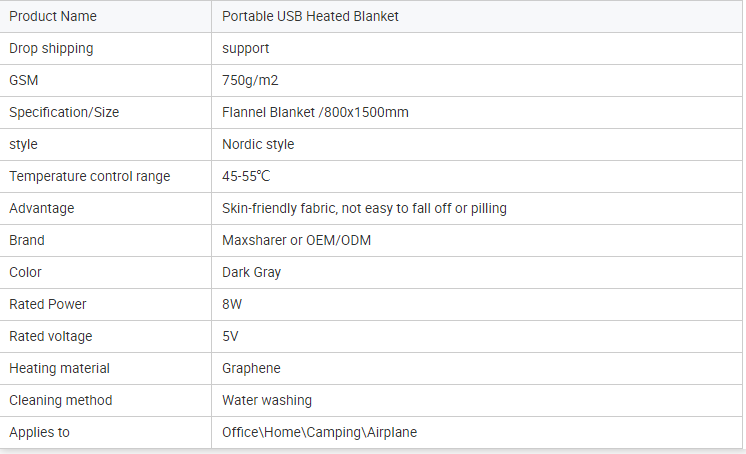Select the "45-55℃" temperature value
This screenshot has width=746, height=454.
coord(246,176)
